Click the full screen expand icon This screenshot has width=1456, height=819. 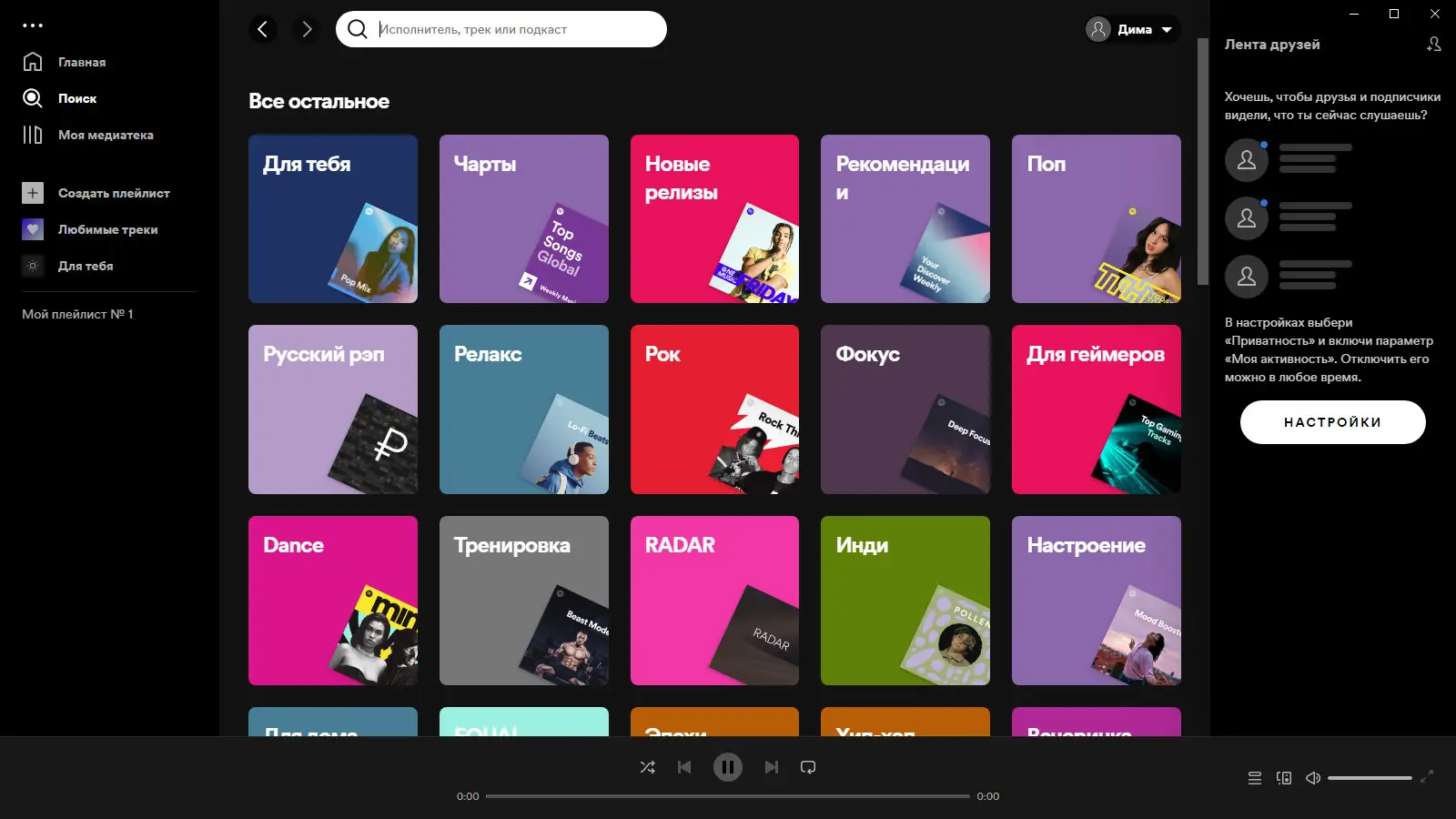[x=1427, y=776]
